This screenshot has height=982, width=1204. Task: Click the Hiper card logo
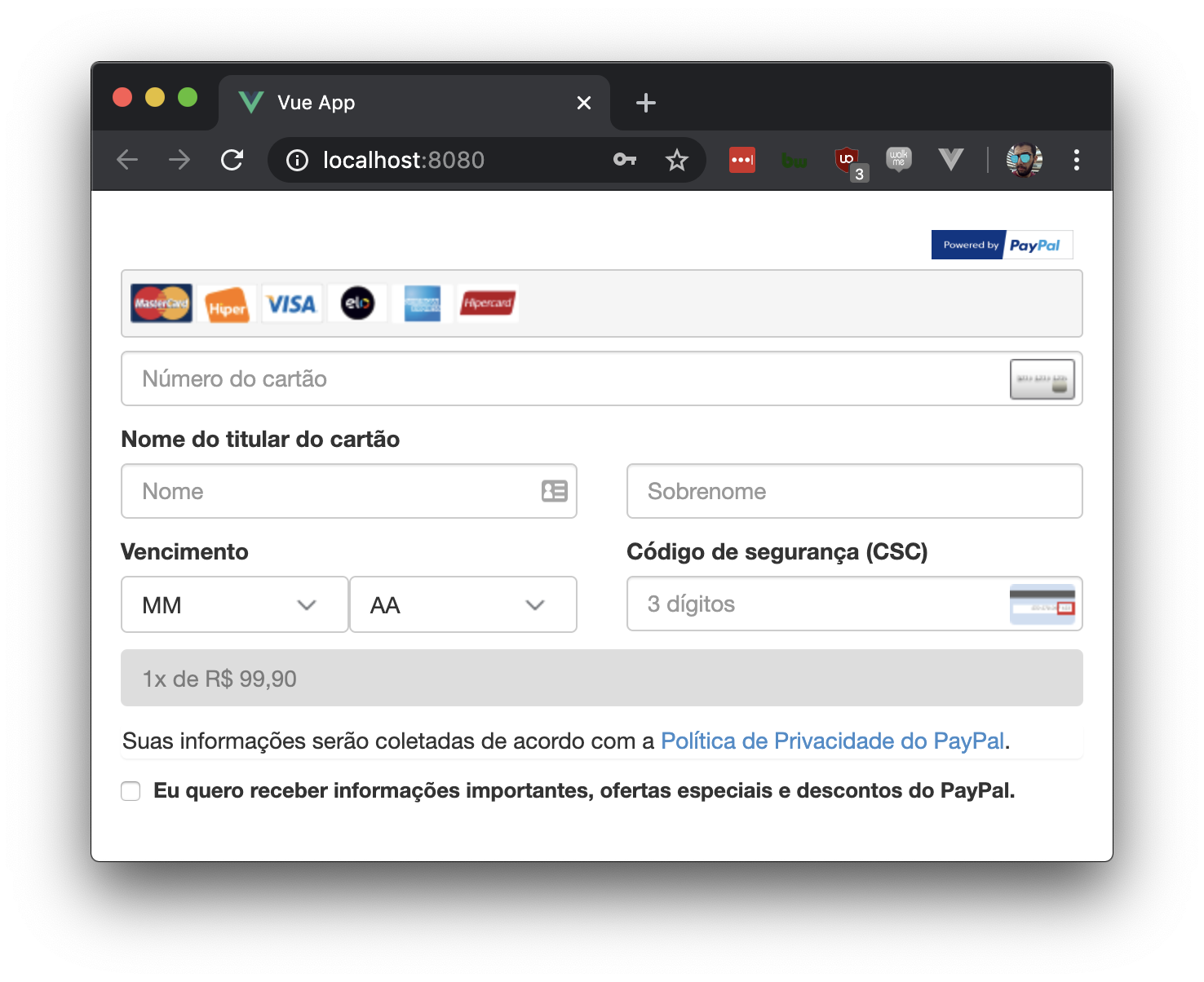(x=227, y=305)
